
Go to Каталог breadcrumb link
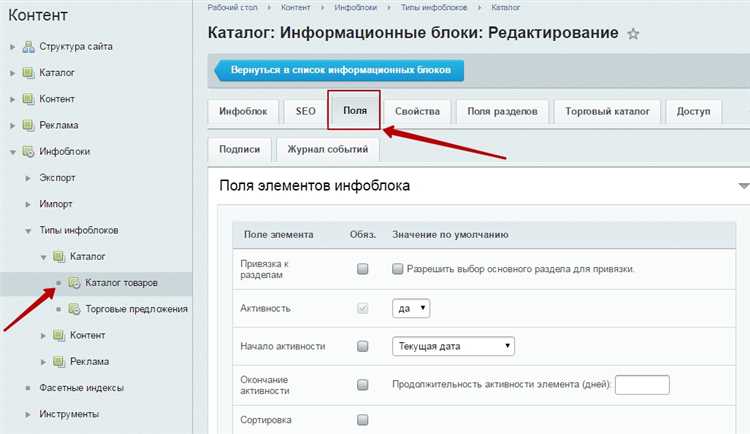506,8
